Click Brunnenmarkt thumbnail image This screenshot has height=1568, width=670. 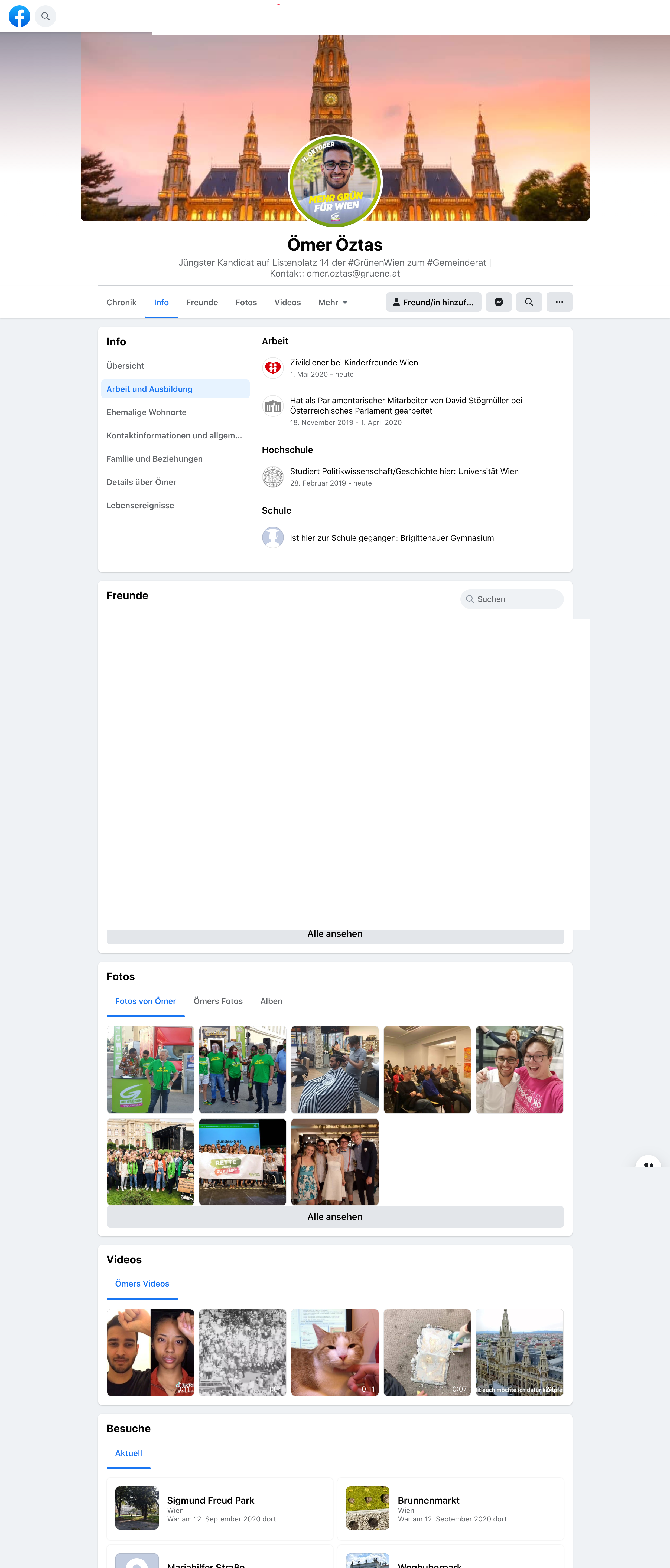click(x=367, y=1508)
